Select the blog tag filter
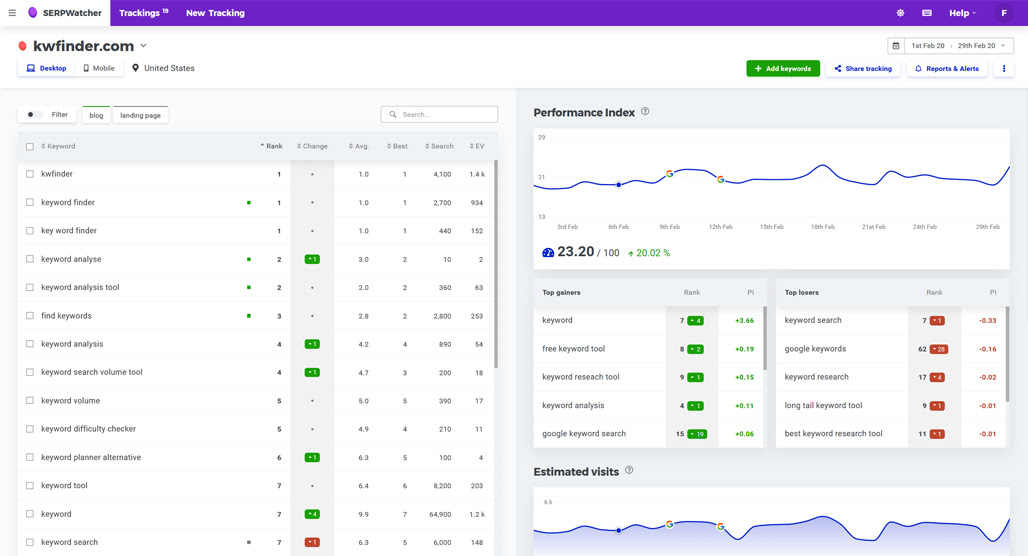 tap(96, 115)
